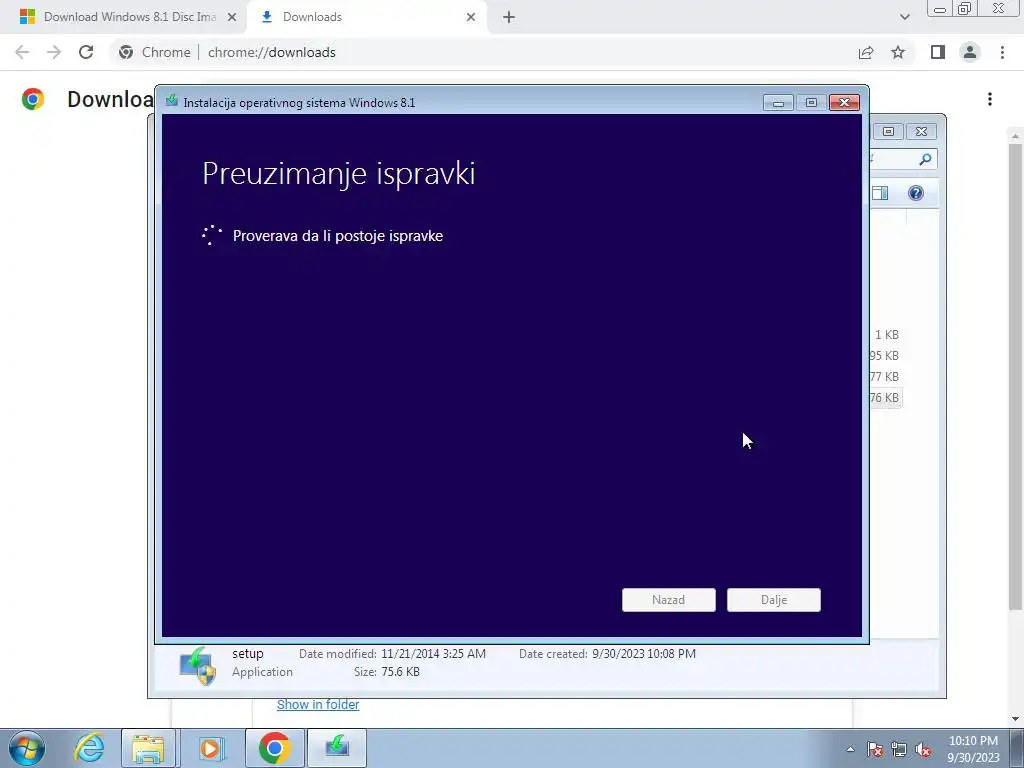The width and height of the screenshot is (1024, 768).
Task: Open the tab search dropdown
Action: pos(904,17)
